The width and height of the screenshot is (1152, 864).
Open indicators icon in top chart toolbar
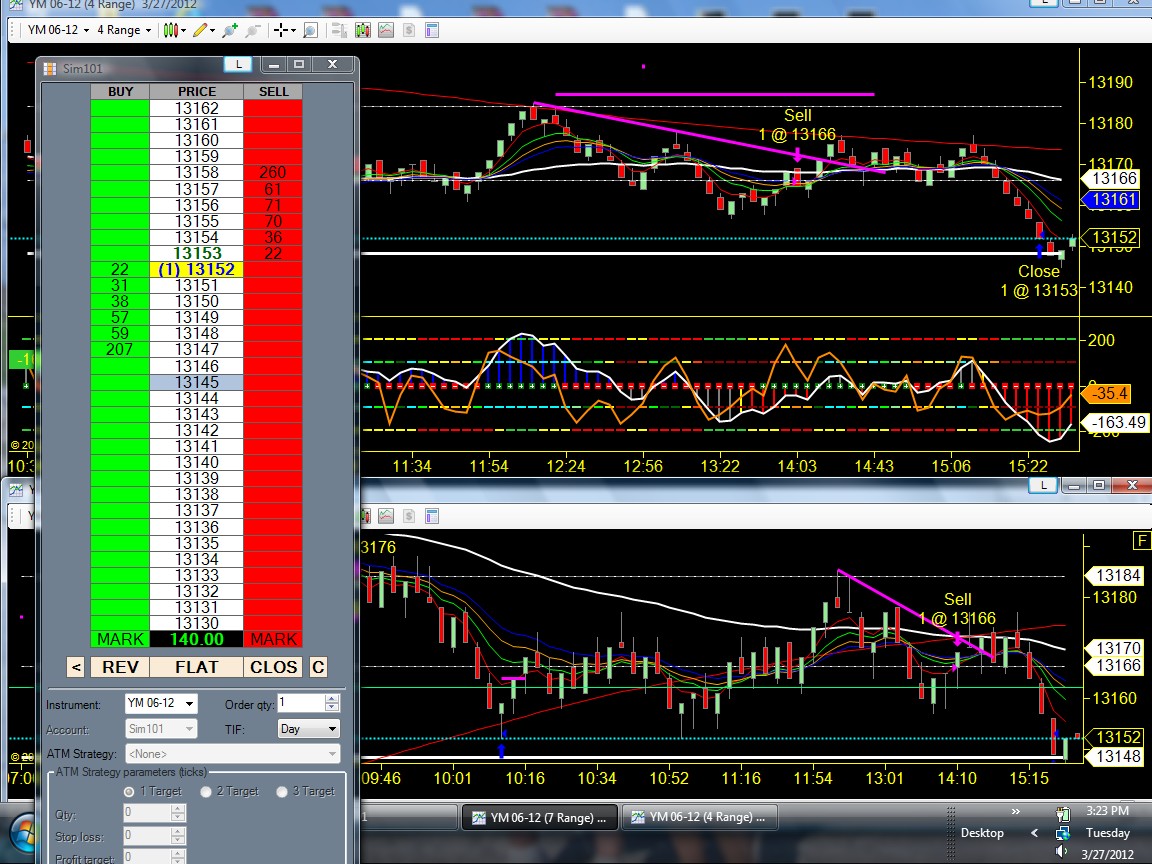[x=386, y=30]
